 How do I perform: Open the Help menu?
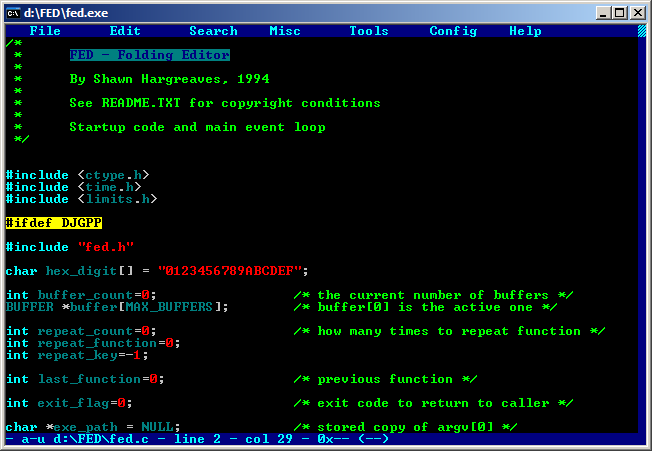(x=525, y=31)
